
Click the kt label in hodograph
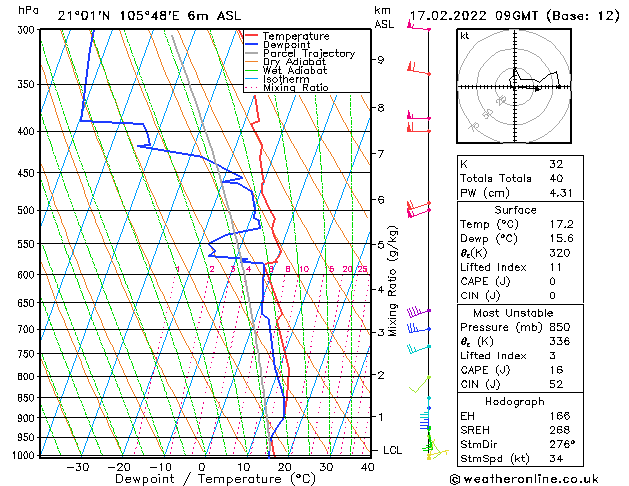464,36
